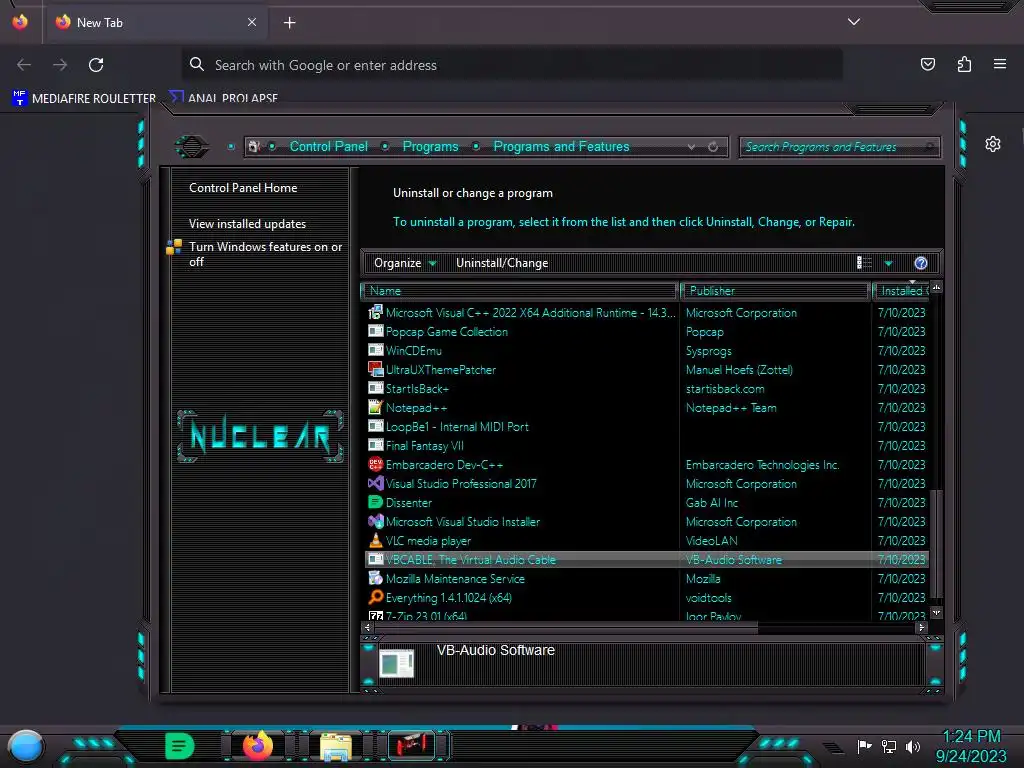The height and width of the screenshot is (768, 1024).
Task: Click the Search Programs and Features field
Action: (x=840, y=147)
